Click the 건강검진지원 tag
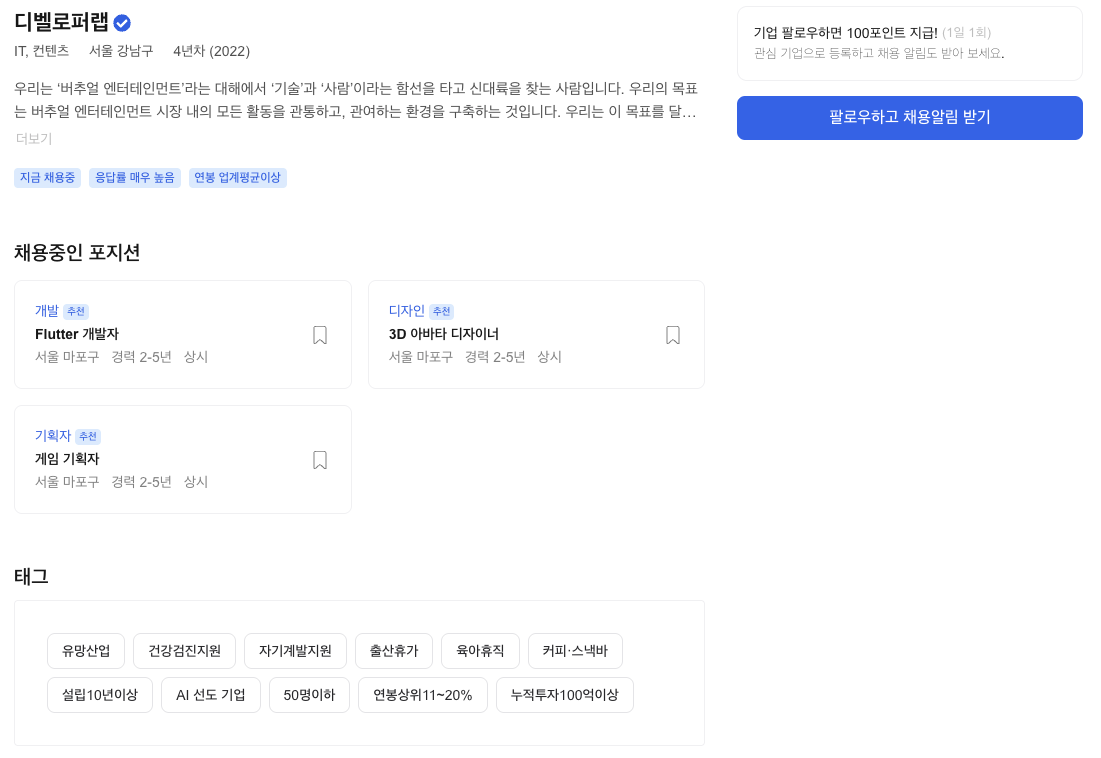This screenshot has width=1101, height=758. pyautogui.click(x=185, y=651)
